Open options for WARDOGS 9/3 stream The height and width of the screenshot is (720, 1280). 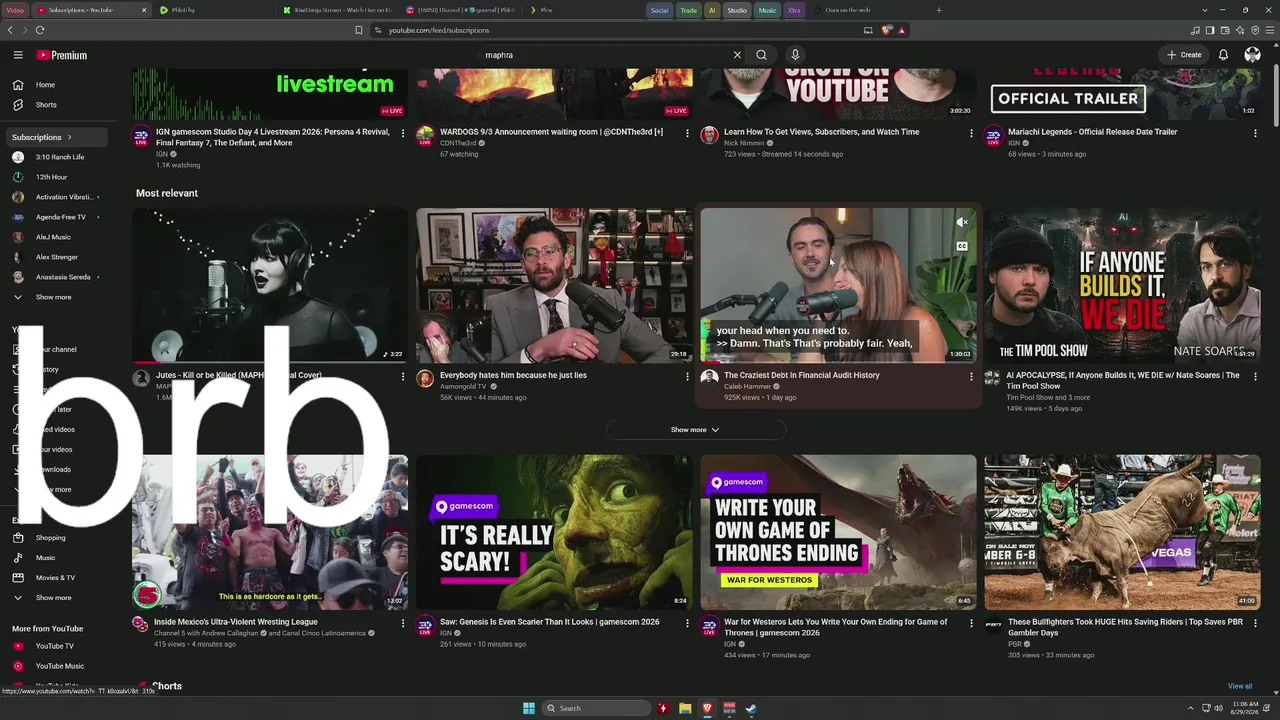(687, 133)
